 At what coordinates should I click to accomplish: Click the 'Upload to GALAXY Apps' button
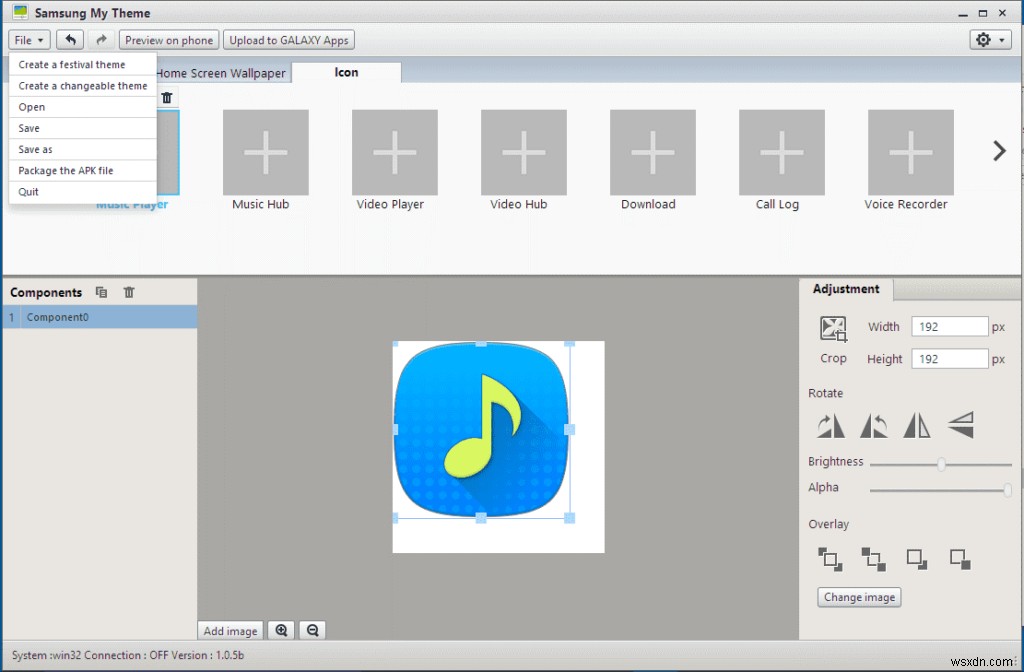[288, 40]
